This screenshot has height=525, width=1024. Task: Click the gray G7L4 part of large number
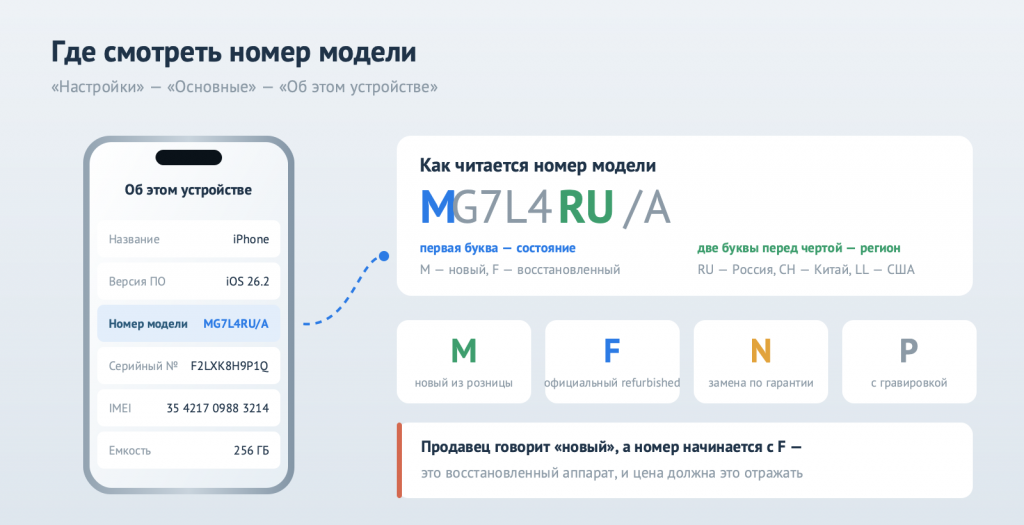504,207
